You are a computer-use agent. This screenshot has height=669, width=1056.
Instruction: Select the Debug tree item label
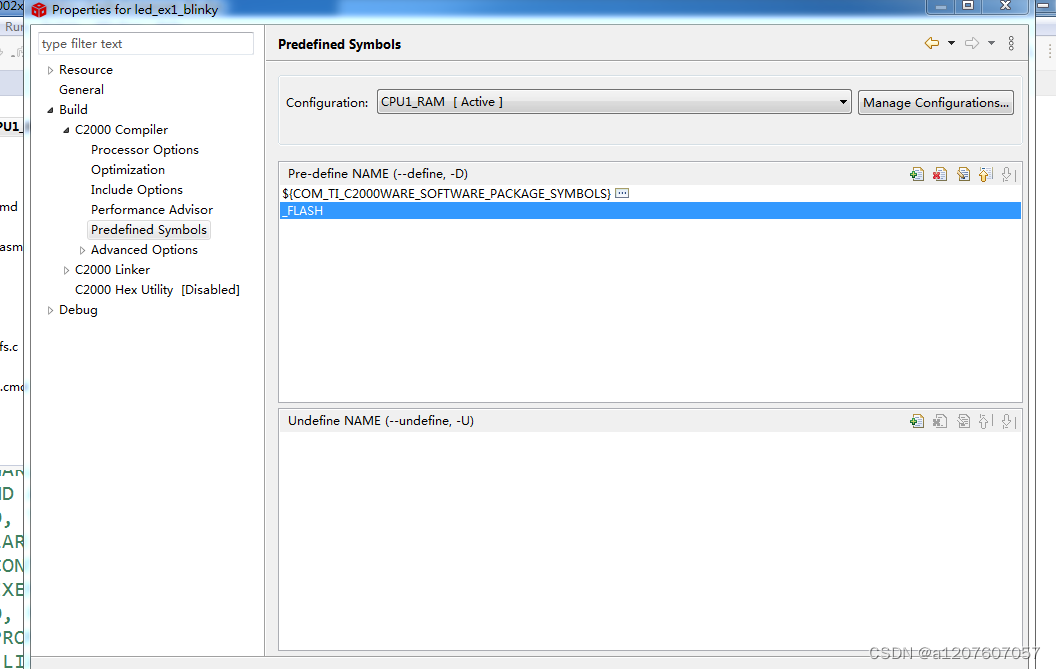point(78,310)
